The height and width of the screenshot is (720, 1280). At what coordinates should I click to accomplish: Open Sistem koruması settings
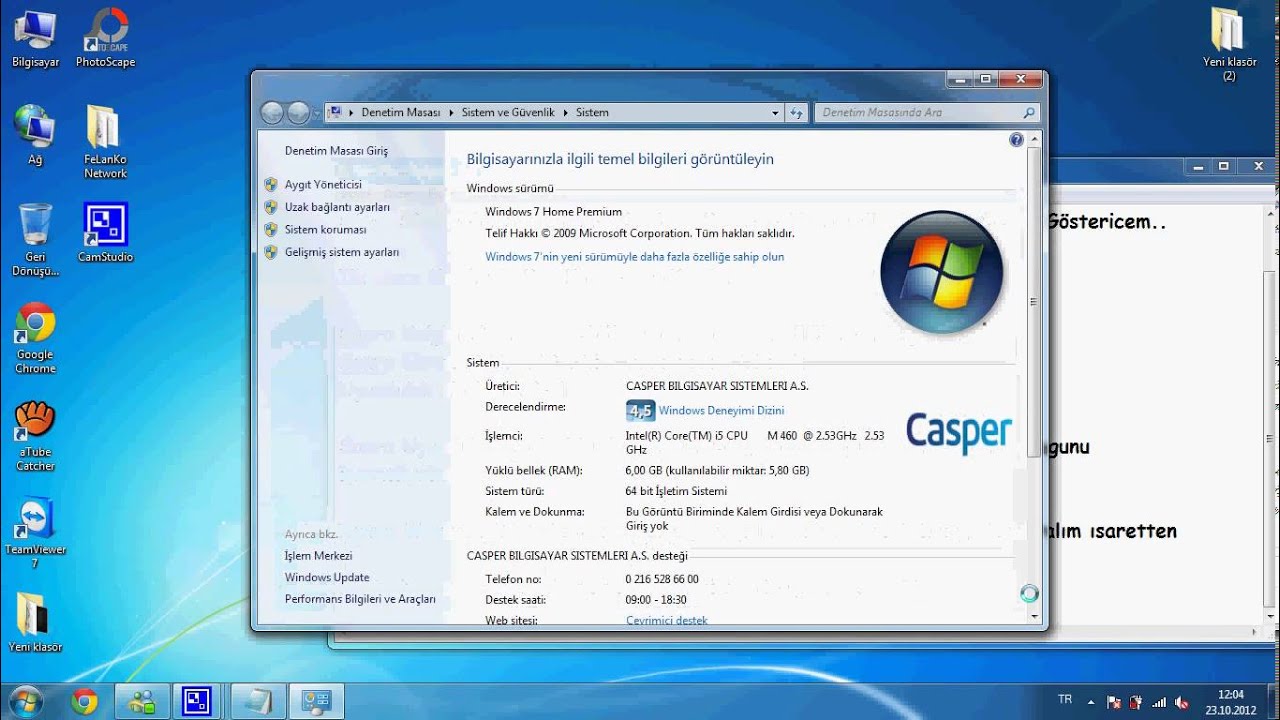click(325, 230)
